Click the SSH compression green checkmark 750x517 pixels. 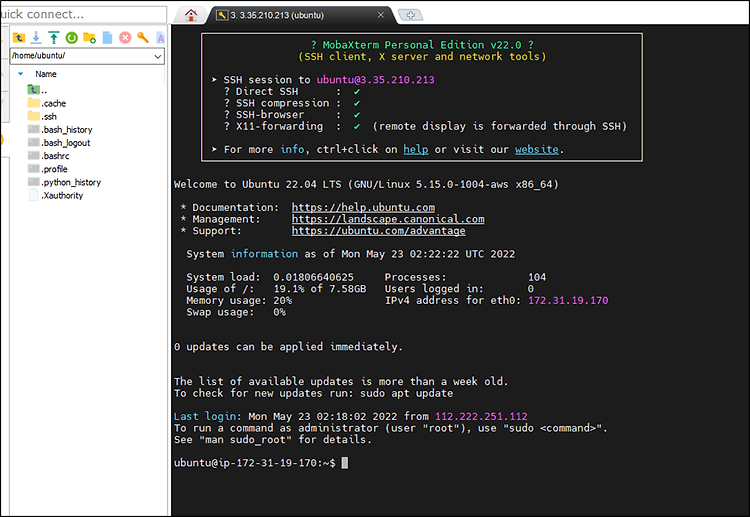pos(357,103)
